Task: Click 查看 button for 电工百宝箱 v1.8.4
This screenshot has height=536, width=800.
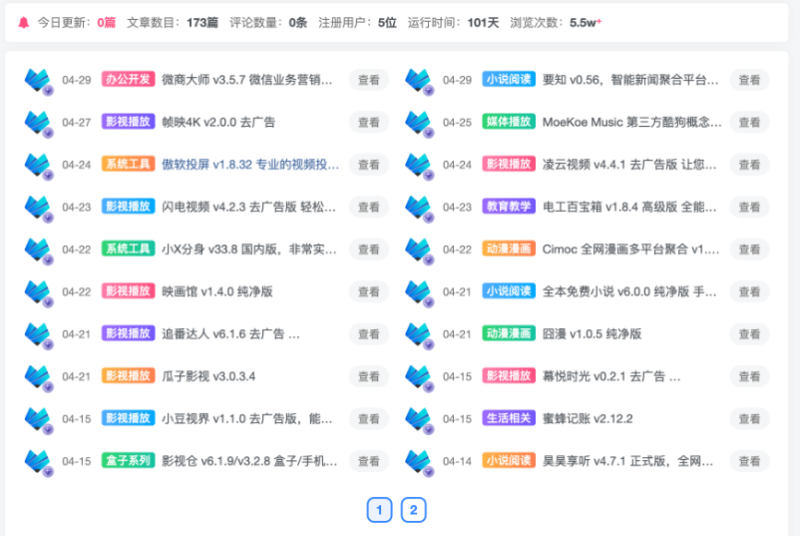Action: (x=749, y=207)
